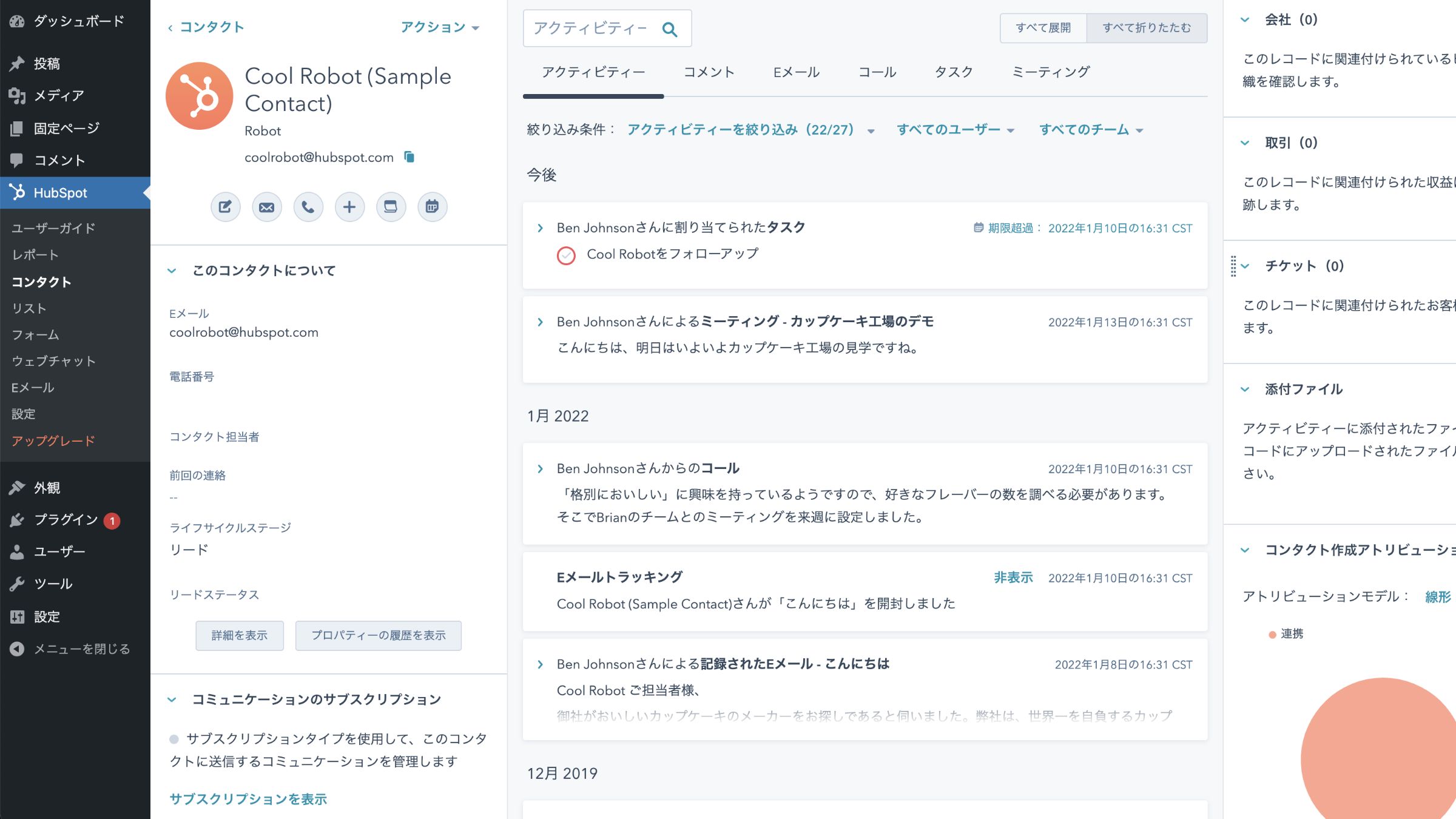Expand the Ben Johnson コール card chevron
The width and height of the screenshot is (1456, 819).
click(x=540, y=469)
